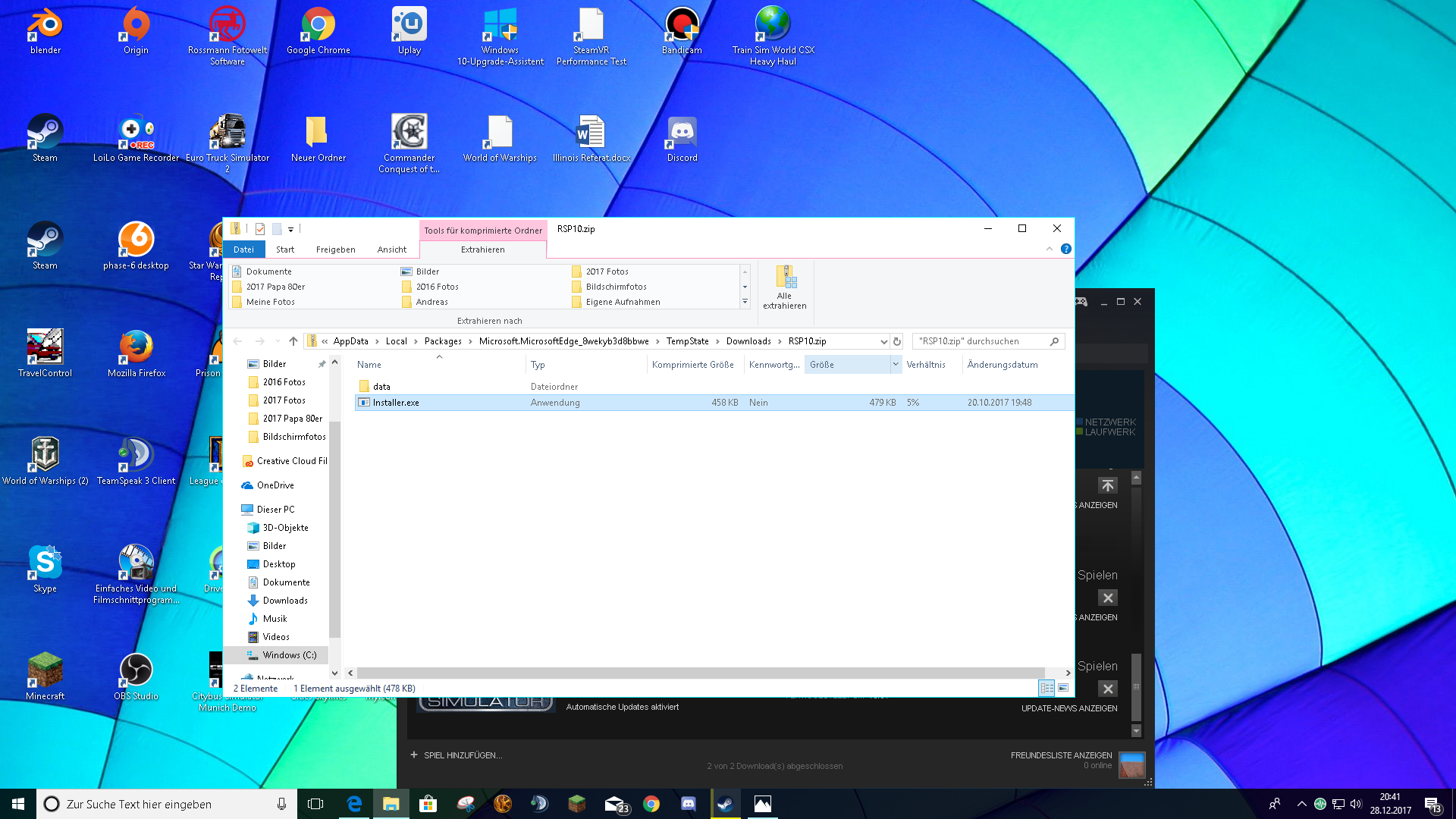Open the address bar history dropdown
The width and height of the screenshot is (1456, 819).
click(x=883, y=341)
